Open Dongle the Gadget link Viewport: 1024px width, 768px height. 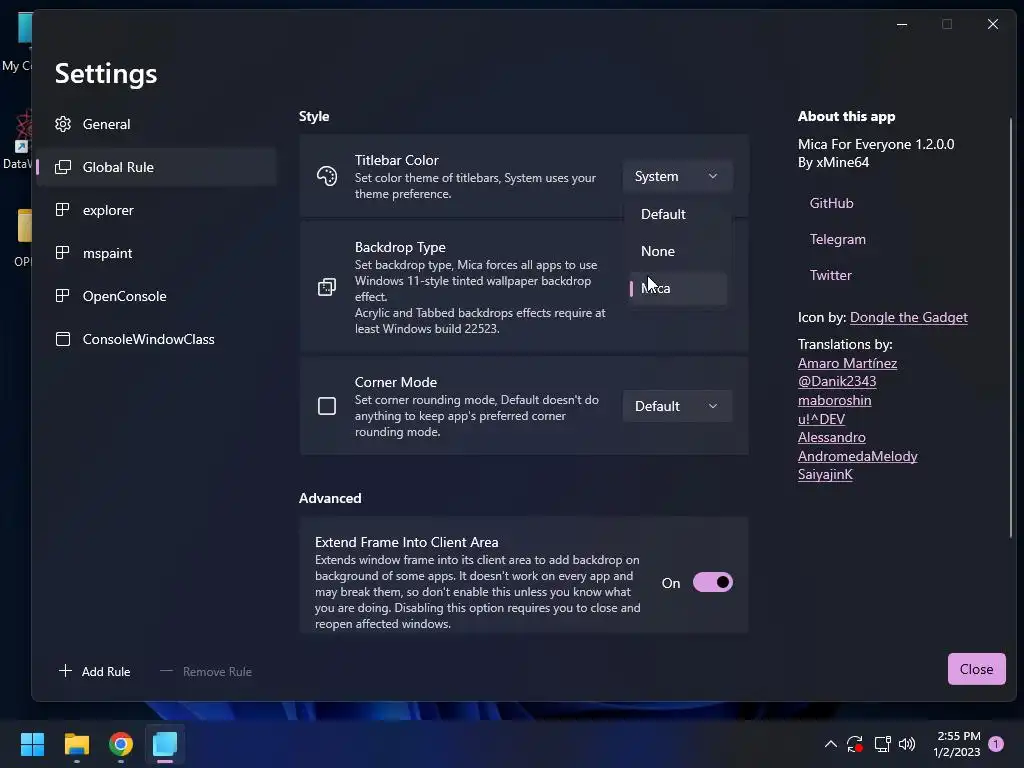[x=908, y=317]
